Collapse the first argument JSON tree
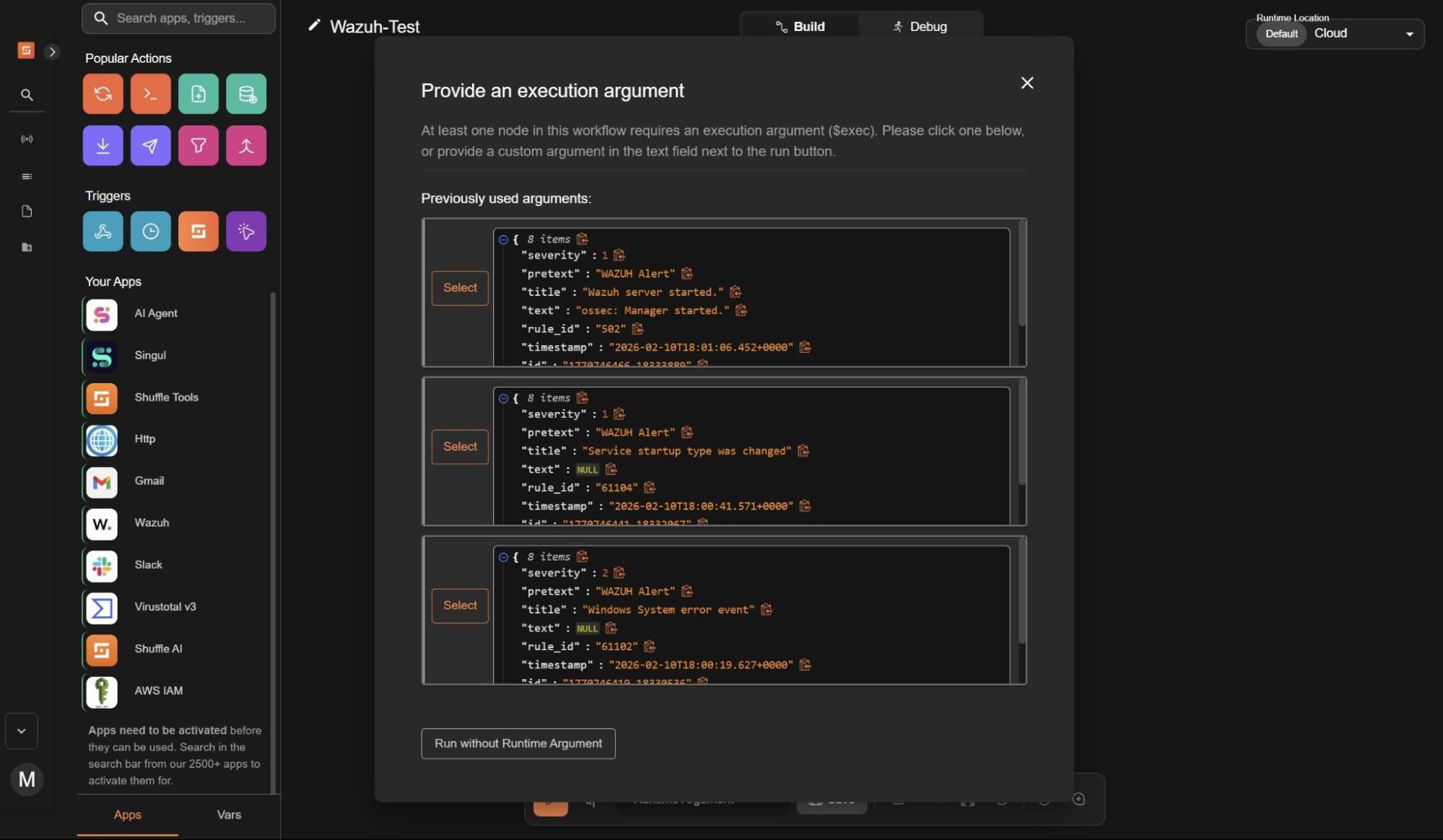This screenshot has height=840, width=1443. 503,240
